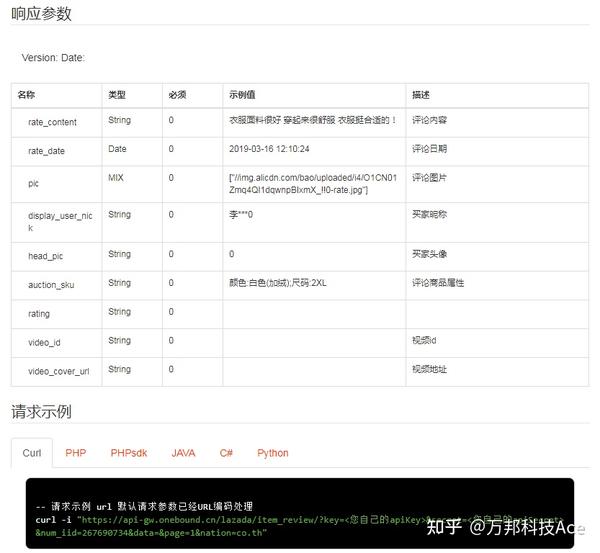Select the rating parameter name
The height and width of the screenshot is (553, 600).
point(39,314)
